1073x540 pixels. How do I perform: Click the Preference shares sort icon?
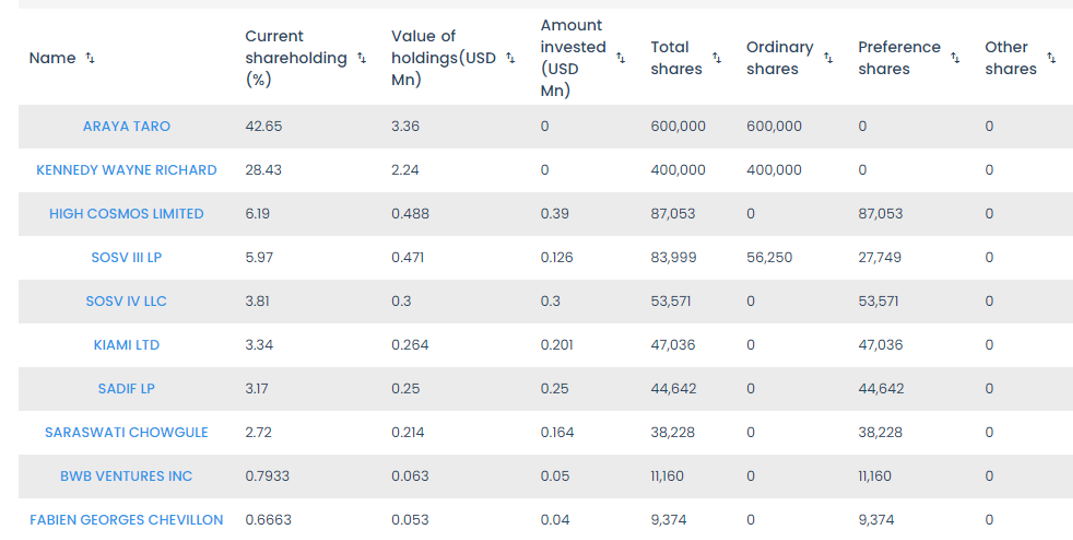954,58
